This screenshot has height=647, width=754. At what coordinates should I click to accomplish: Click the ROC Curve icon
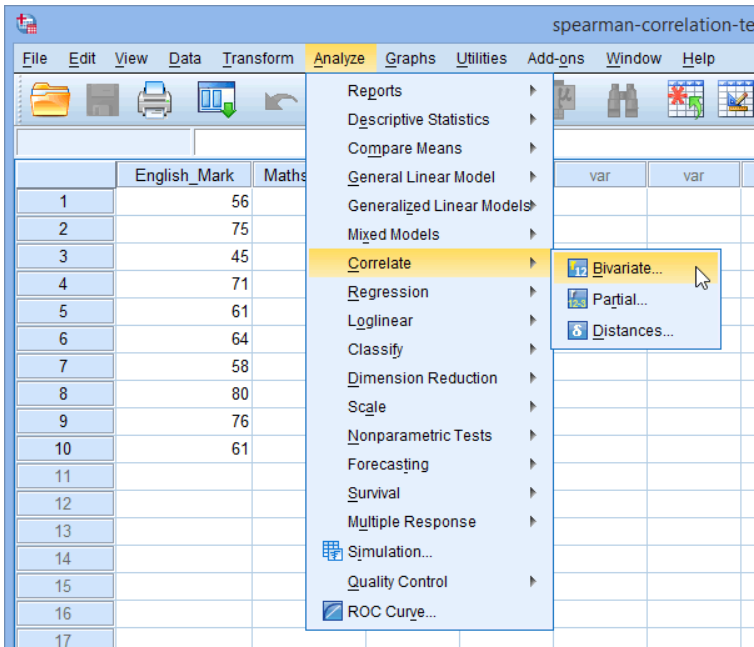click(332, 611)
